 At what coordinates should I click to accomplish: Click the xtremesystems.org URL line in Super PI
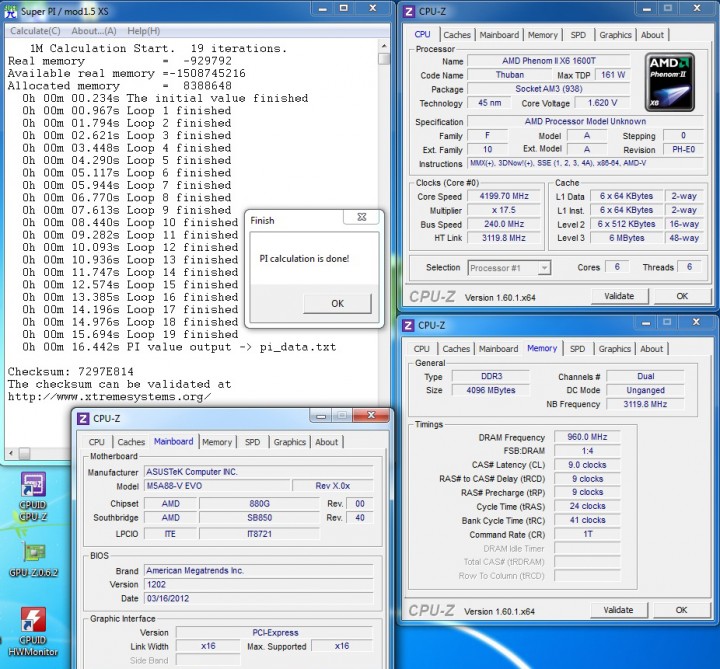109,397
